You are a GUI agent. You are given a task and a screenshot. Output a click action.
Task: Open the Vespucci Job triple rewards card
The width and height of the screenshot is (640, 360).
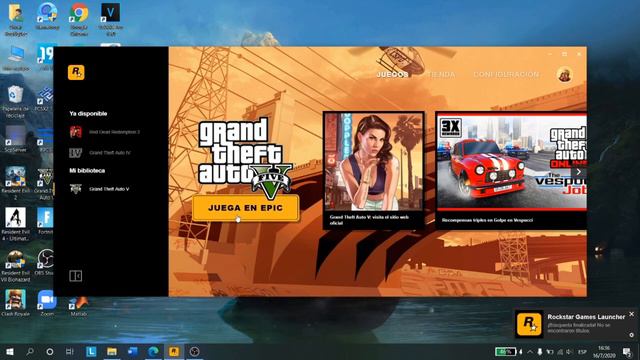pos(511,170)
